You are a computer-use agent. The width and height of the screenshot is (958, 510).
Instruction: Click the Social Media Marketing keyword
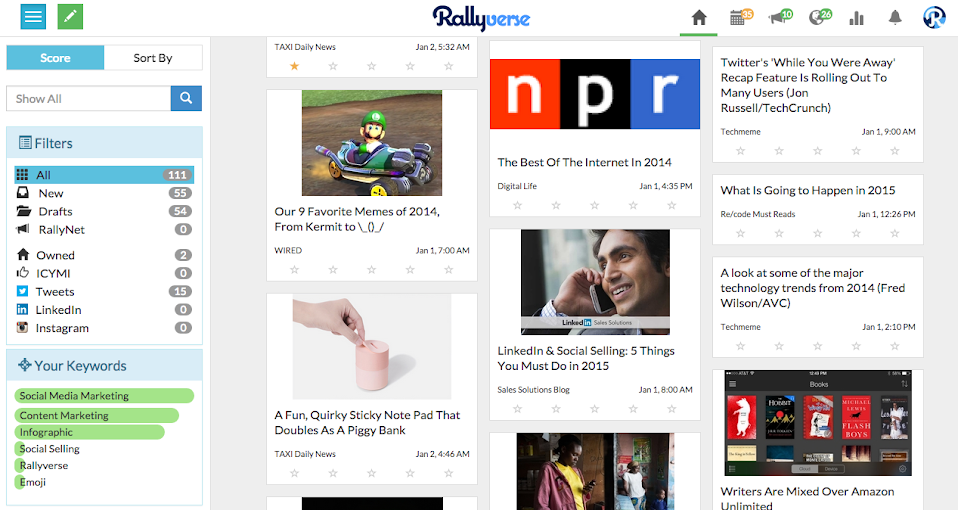tap(104, 396)
